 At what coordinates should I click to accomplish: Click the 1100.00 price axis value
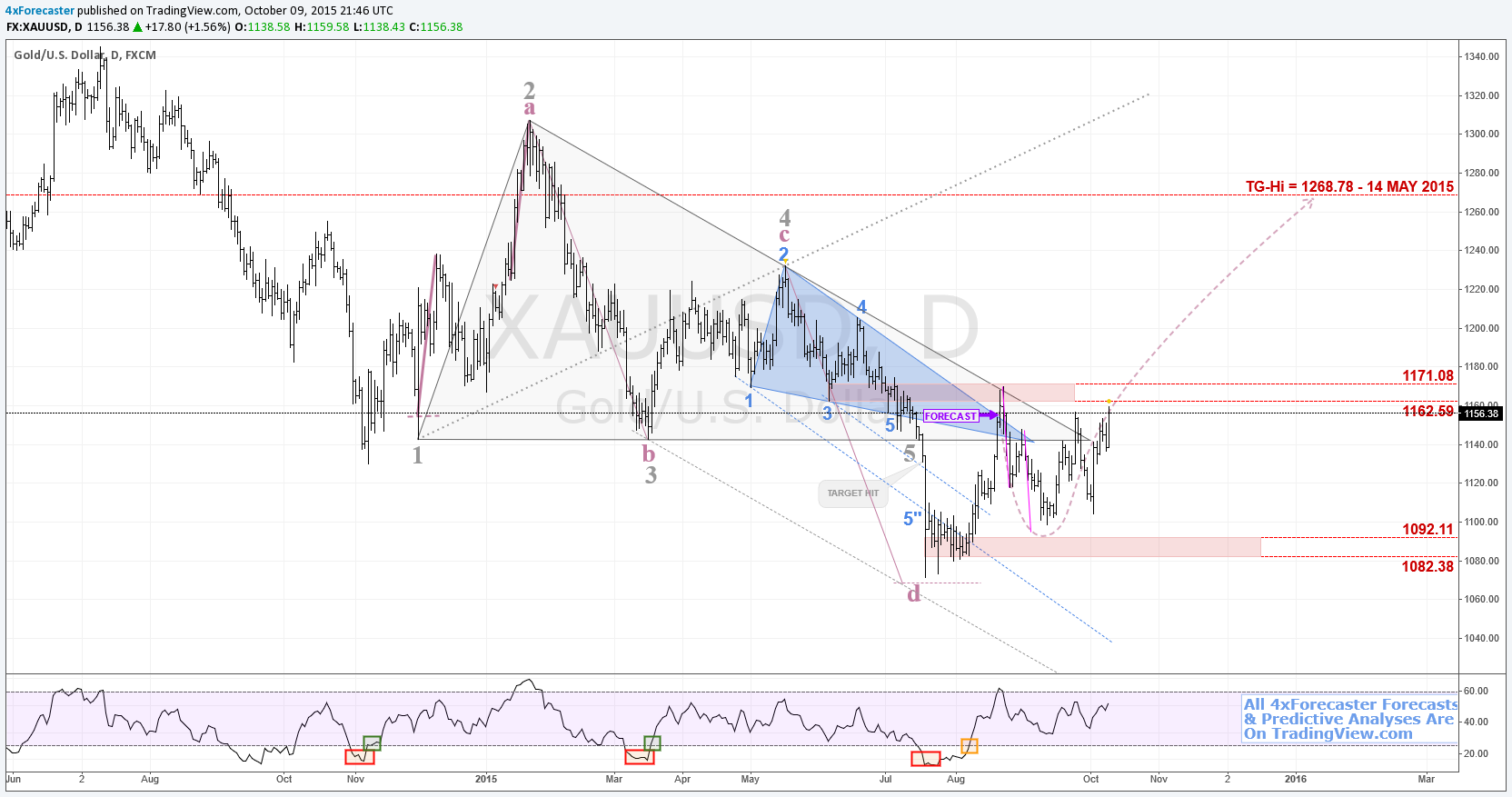(x=1481, y=522)
